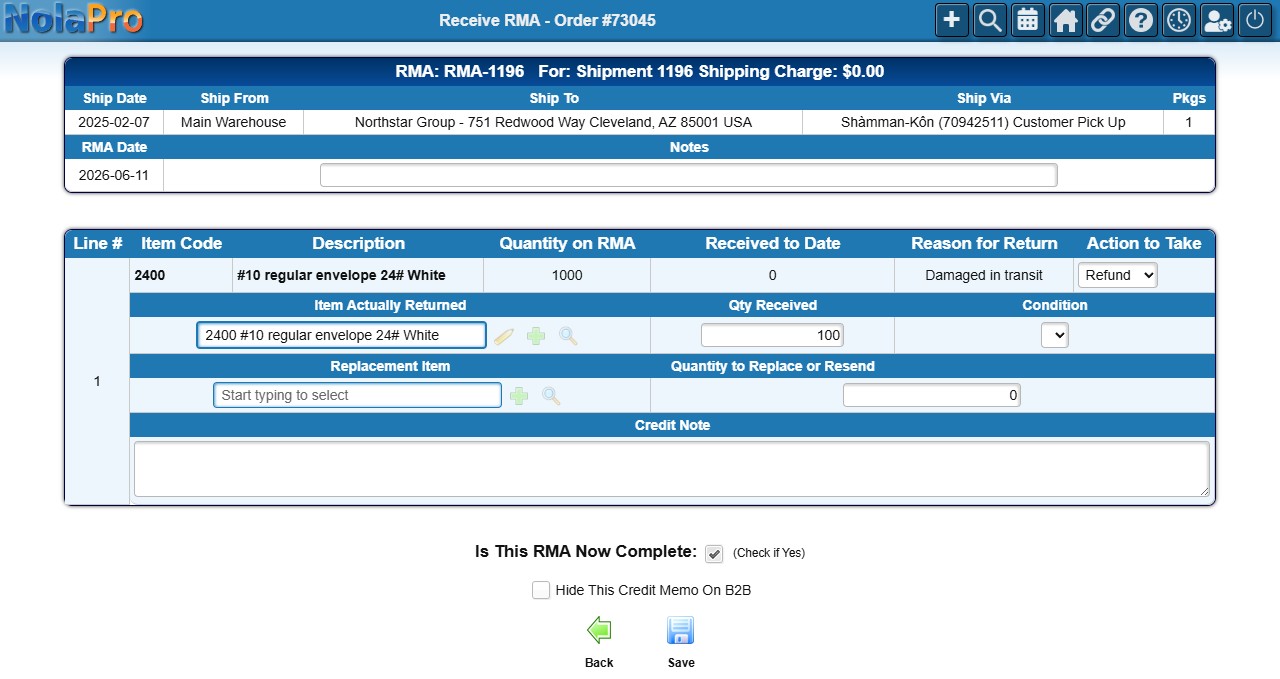This screenshot has width=1280, height=679.
Task: Click pencil edit icon beside Item Actually Returned
Action: [x=504, y=336]
